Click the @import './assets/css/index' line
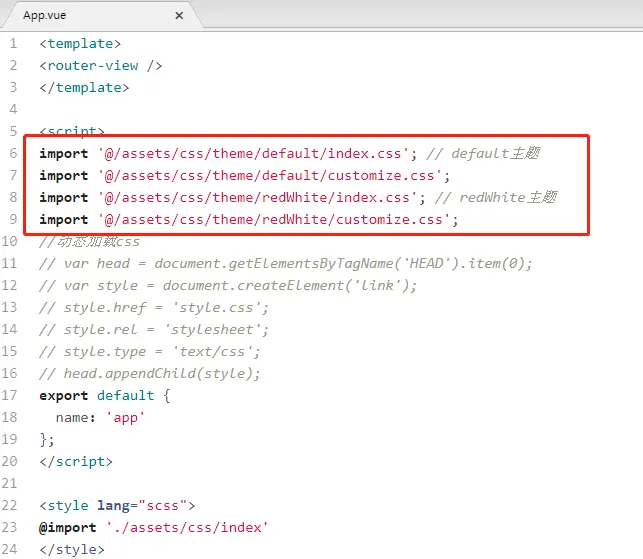 pyautogui.click(x=154, y=528)
